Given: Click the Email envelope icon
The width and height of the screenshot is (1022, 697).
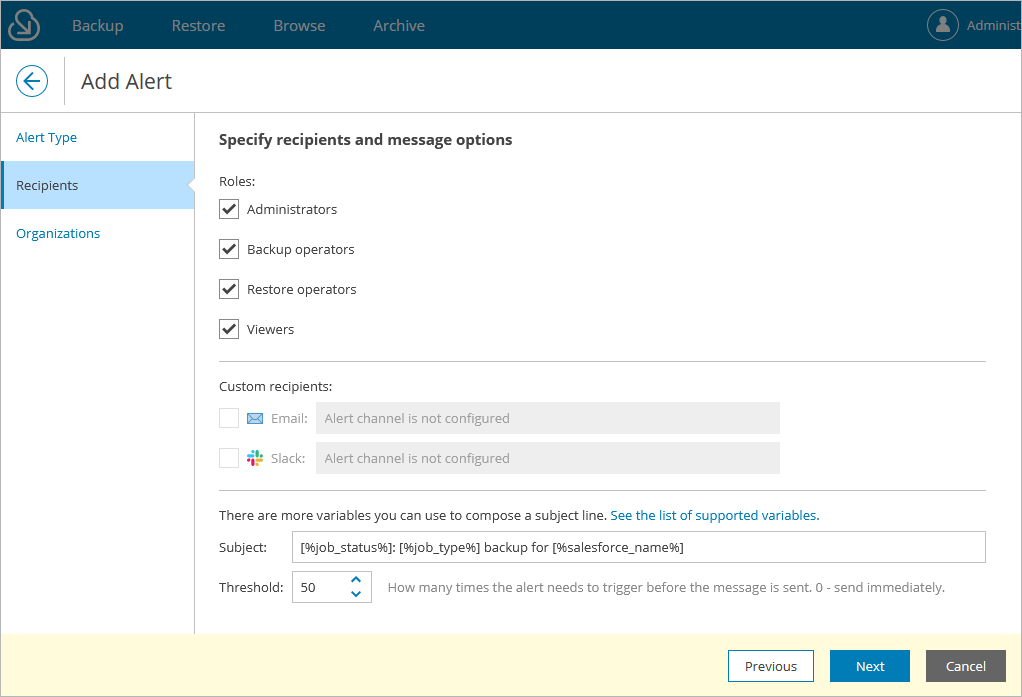Looking at the screenshot, I should (x=256, y=417).
